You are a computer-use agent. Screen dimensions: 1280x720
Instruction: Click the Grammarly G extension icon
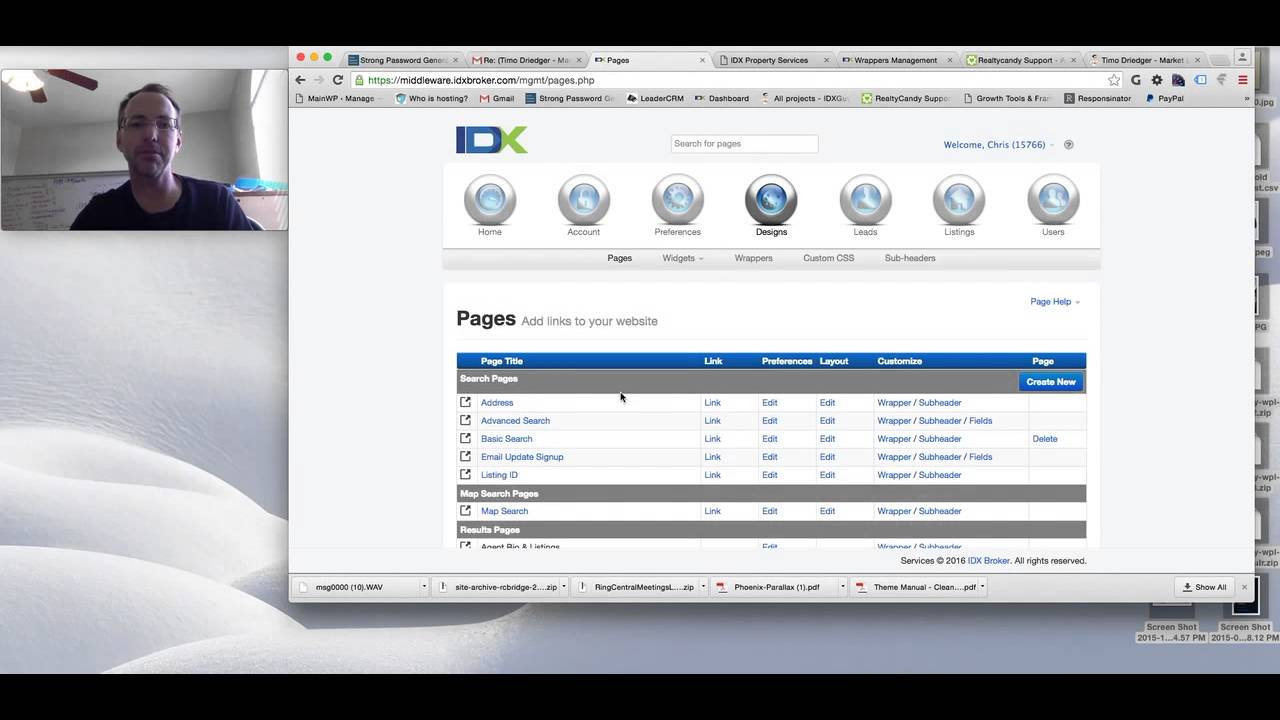pos(1136,80)
